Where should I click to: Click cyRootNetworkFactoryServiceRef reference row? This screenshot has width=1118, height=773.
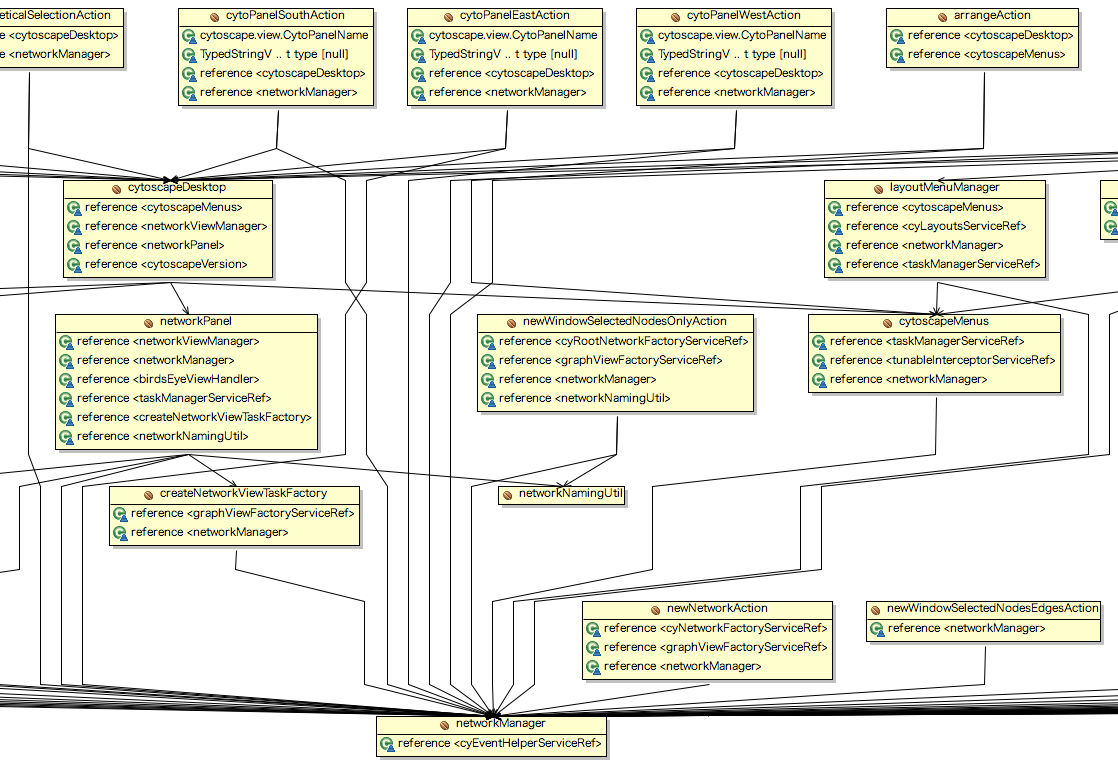[x=623, y=341]
